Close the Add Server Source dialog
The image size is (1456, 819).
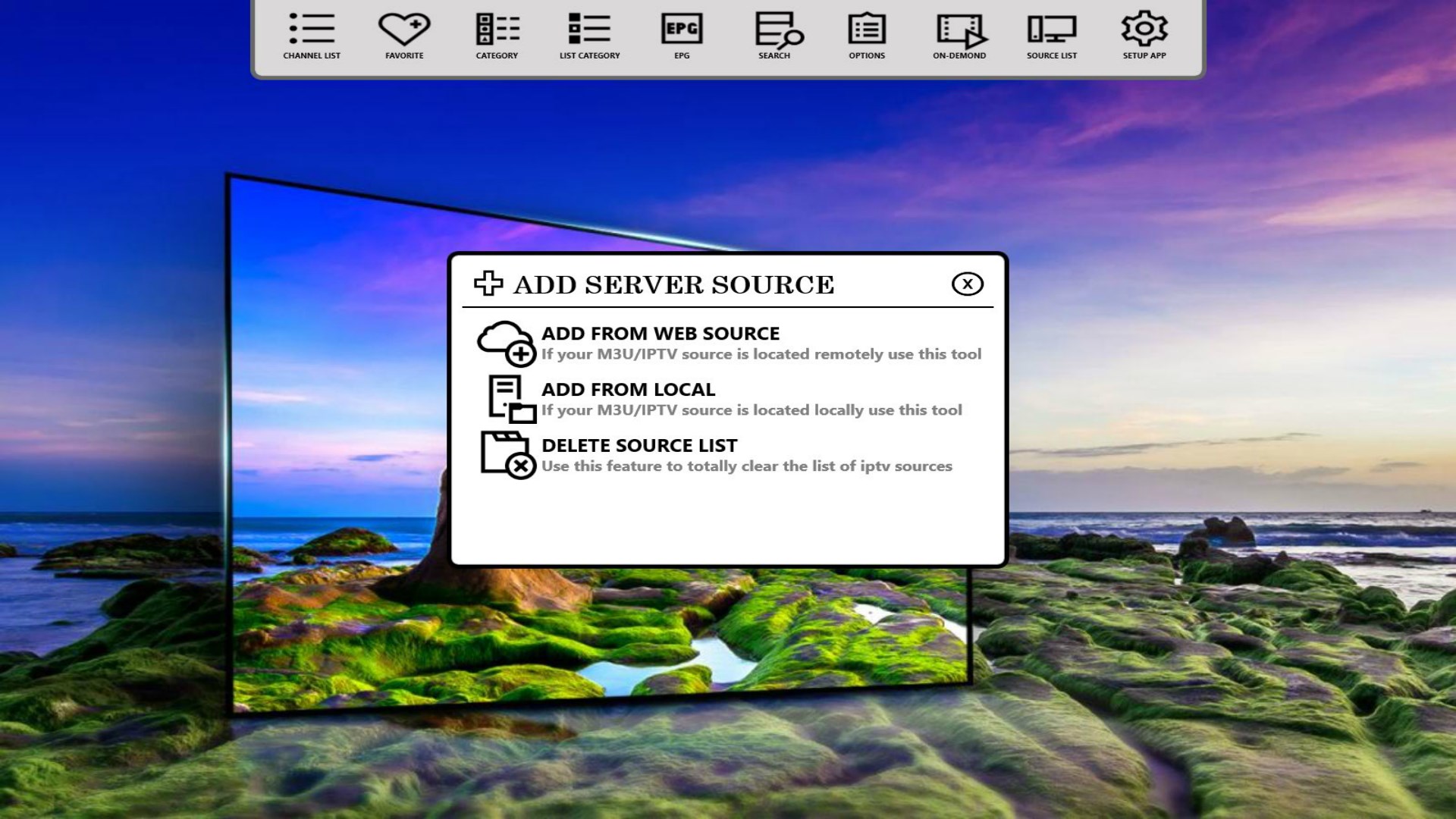click(x=967, y=284)
